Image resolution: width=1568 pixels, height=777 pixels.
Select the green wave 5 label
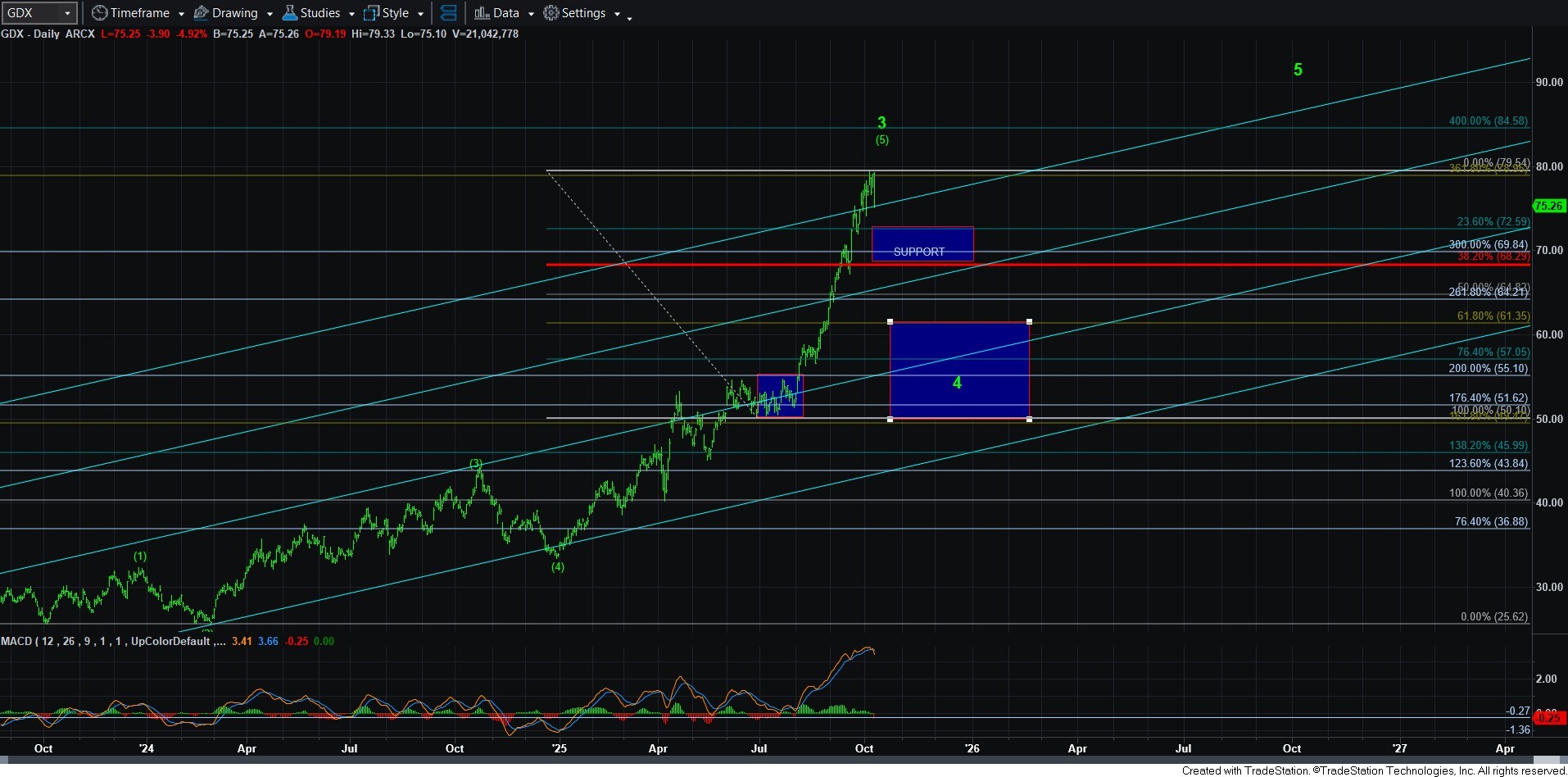pos(1298,70)
